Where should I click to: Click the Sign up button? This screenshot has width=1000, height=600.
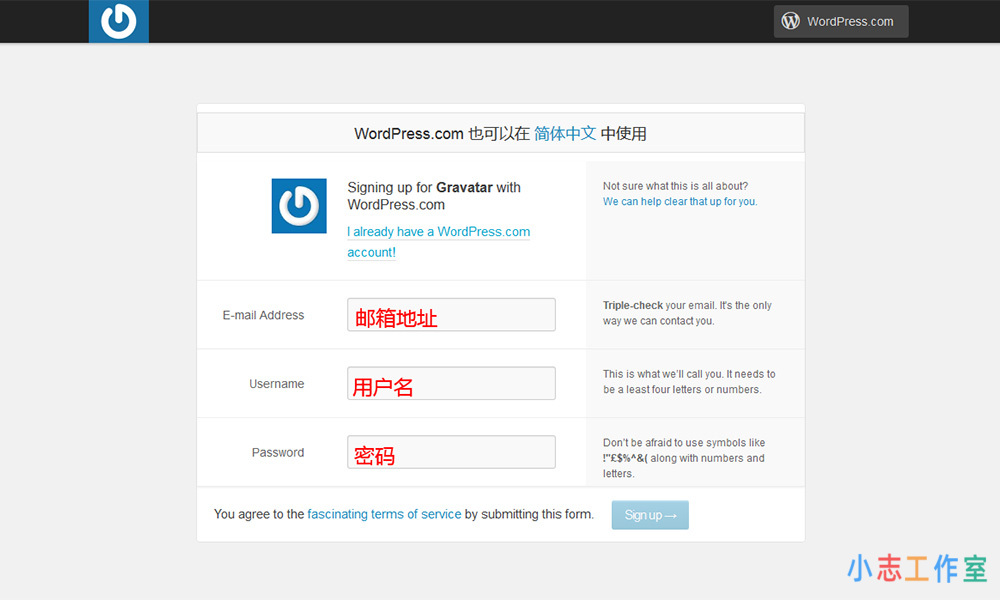650,515
